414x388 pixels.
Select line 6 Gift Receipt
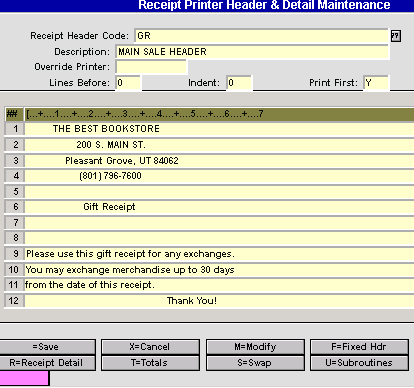[219, 207]
